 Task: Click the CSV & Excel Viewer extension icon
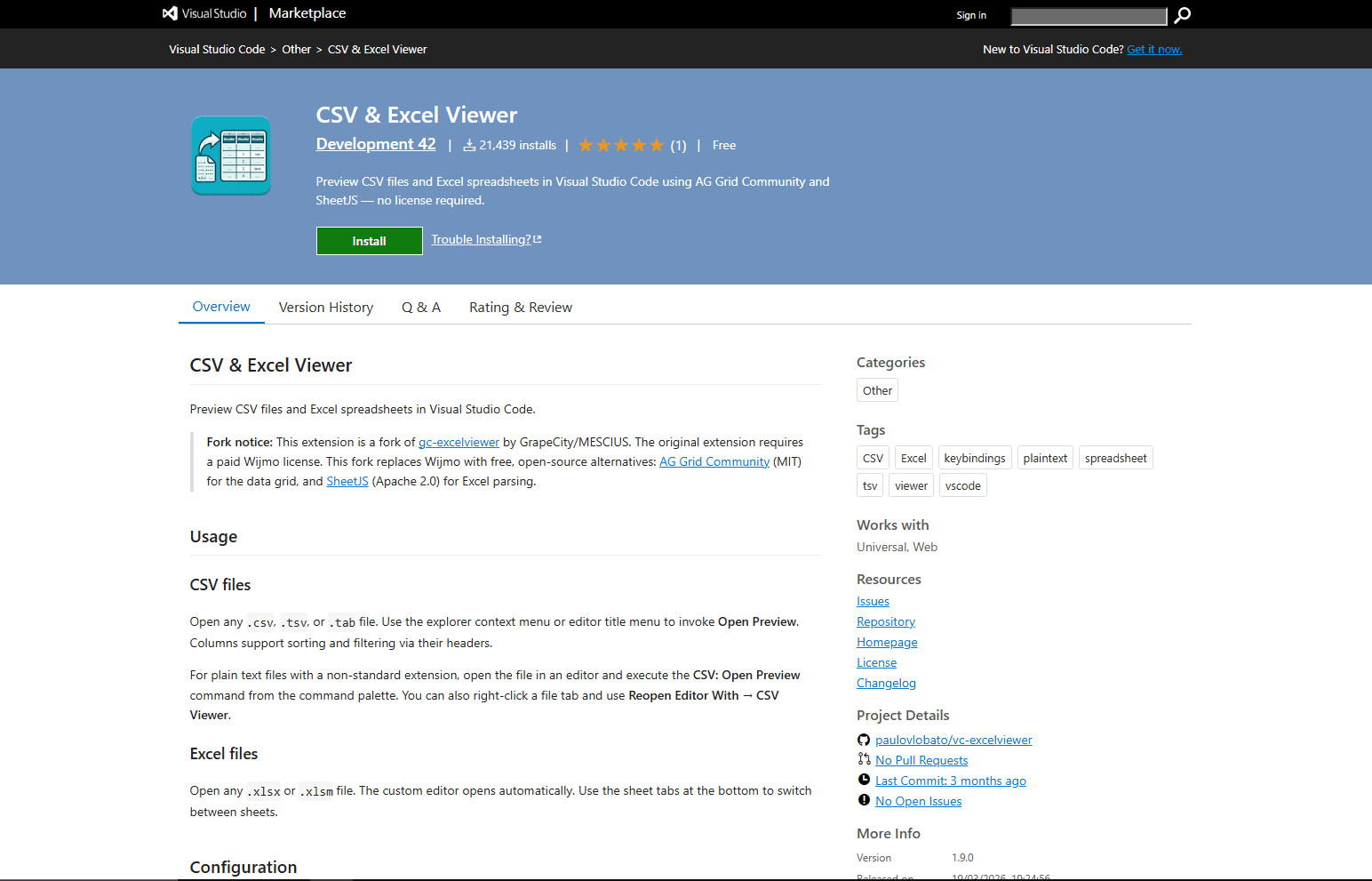tap(231, 156)
